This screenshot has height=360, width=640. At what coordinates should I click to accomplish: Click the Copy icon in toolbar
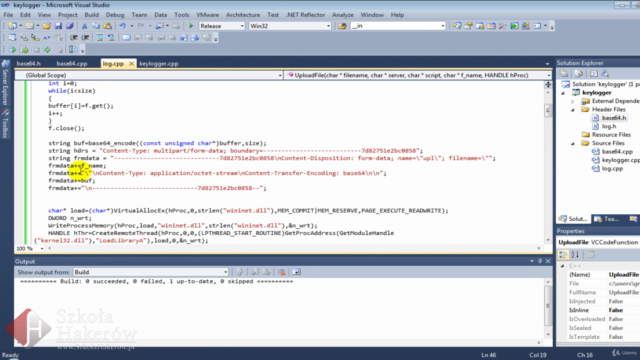96,26
